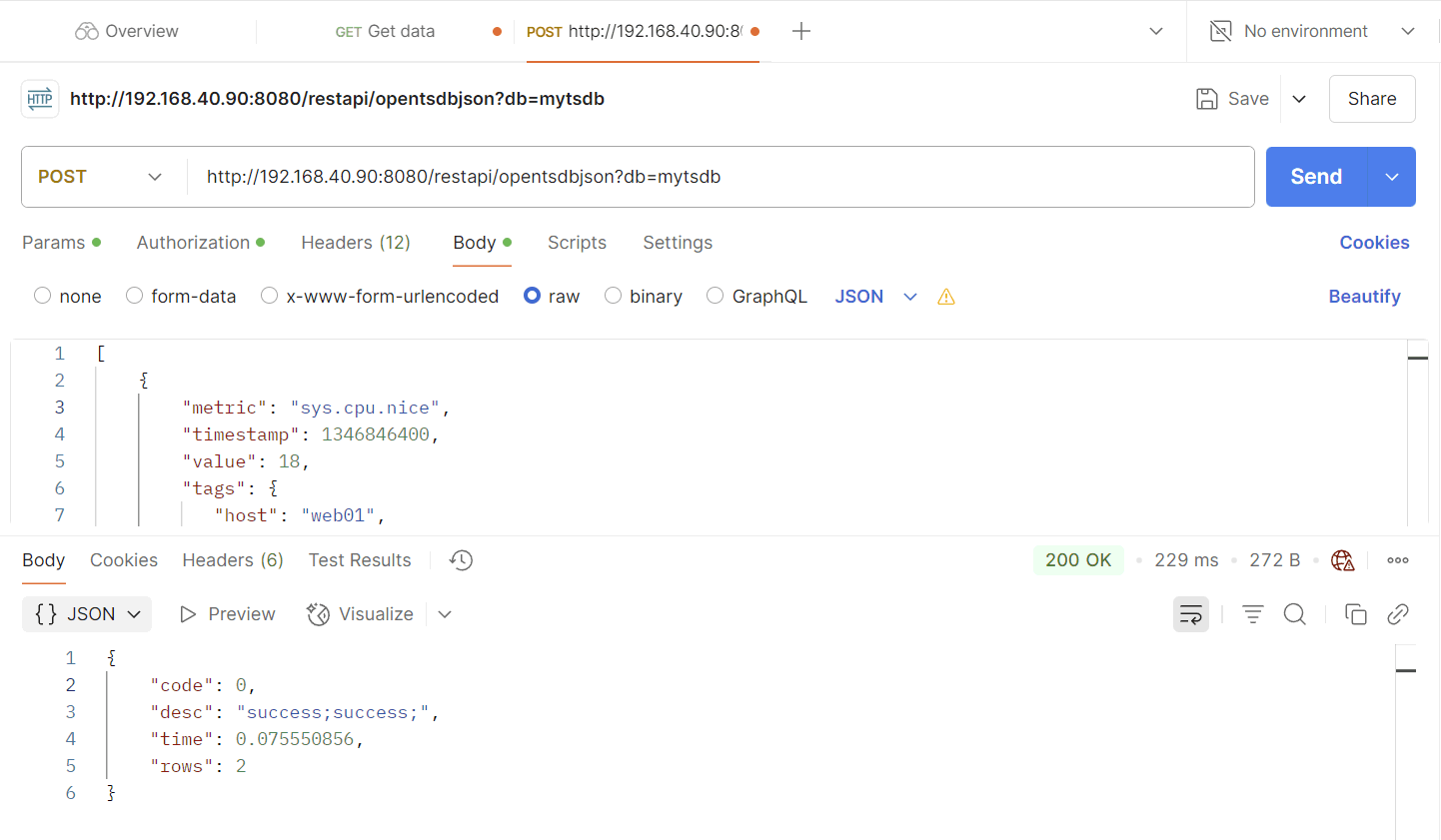This screenshot has height=840, width=1441.
Task: Search within the response body
Action: [1295, 614]
